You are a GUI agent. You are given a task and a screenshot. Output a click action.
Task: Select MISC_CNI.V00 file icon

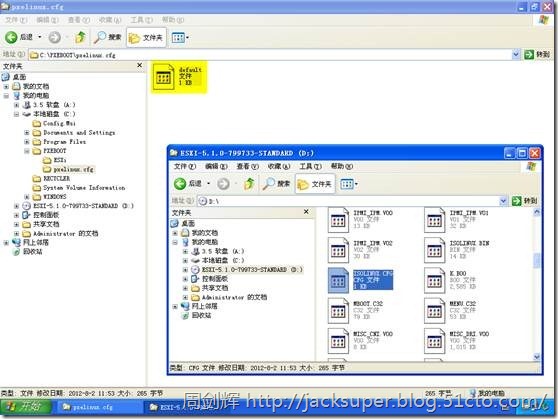(338, 341)
